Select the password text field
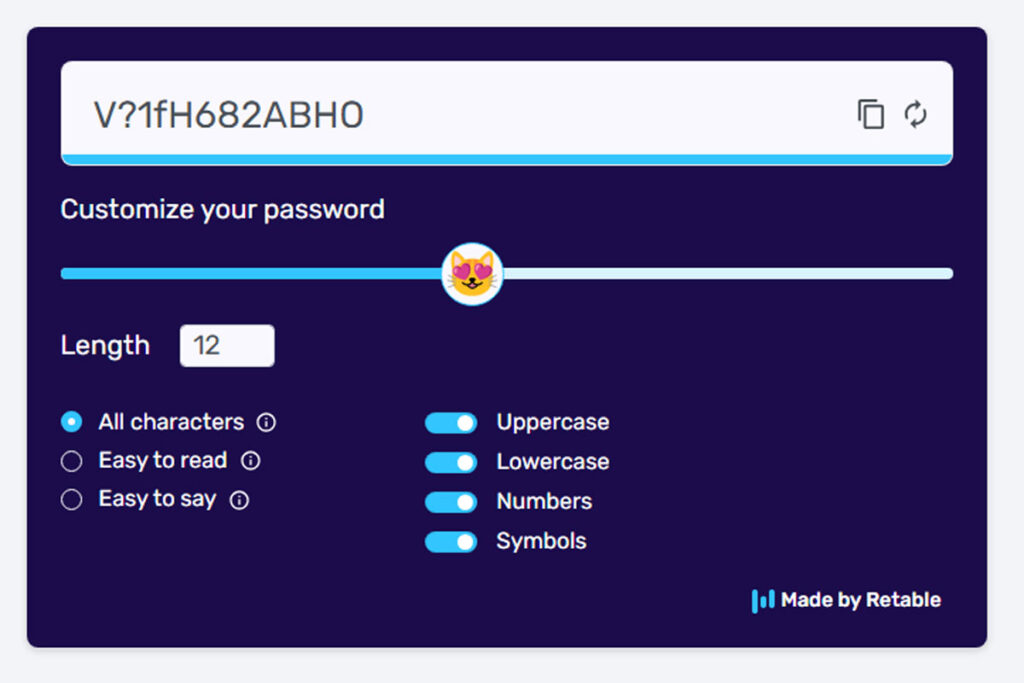This screenshot has height=683, width=1024. [400, 114]
